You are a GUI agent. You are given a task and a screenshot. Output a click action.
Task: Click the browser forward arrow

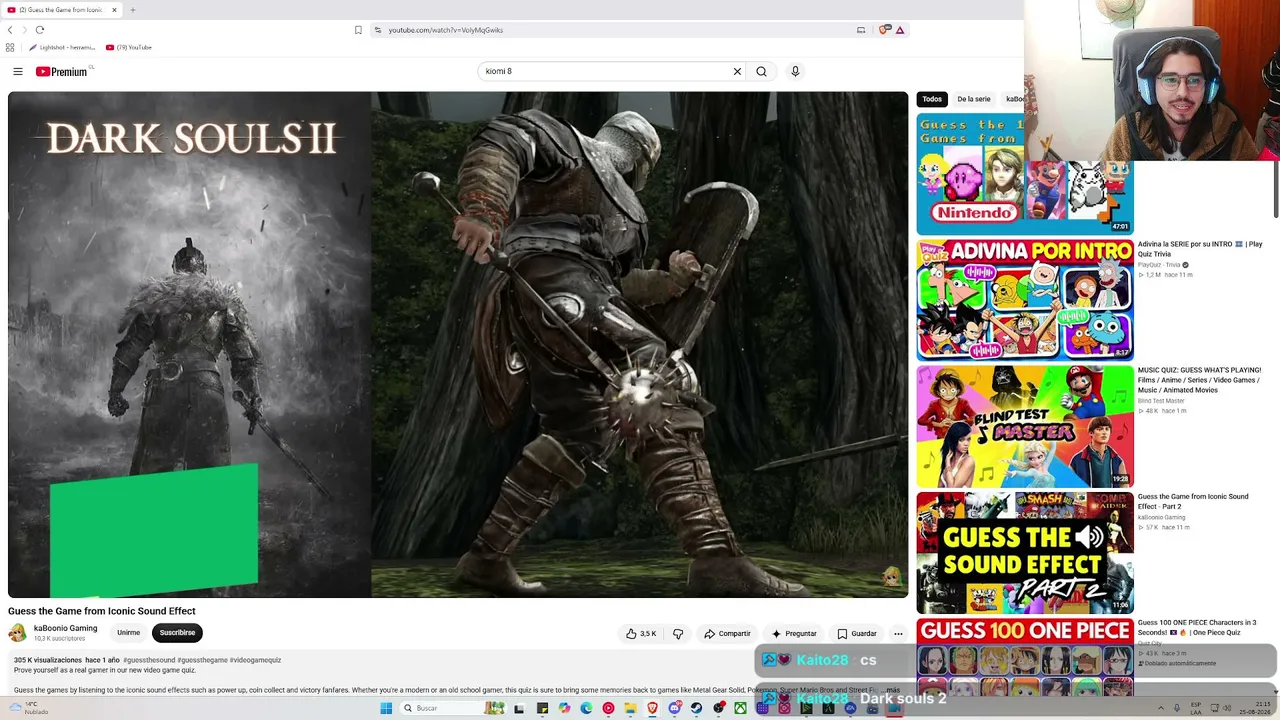point(24,30)
